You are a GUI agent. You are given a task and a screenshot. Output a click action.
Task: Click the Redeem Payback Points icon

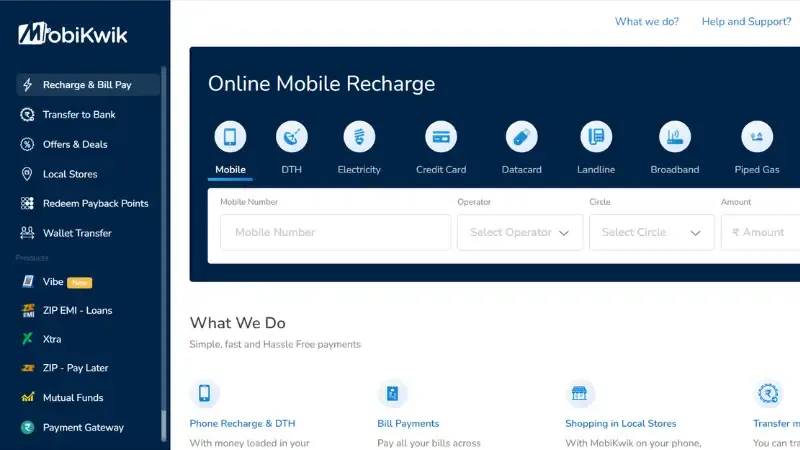pos(27,204)
